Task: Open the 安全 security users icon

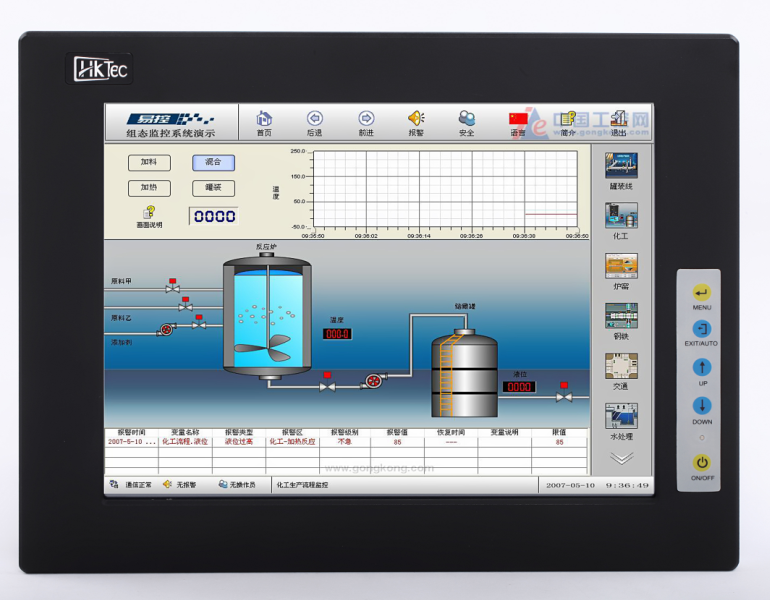Action: 467,118
